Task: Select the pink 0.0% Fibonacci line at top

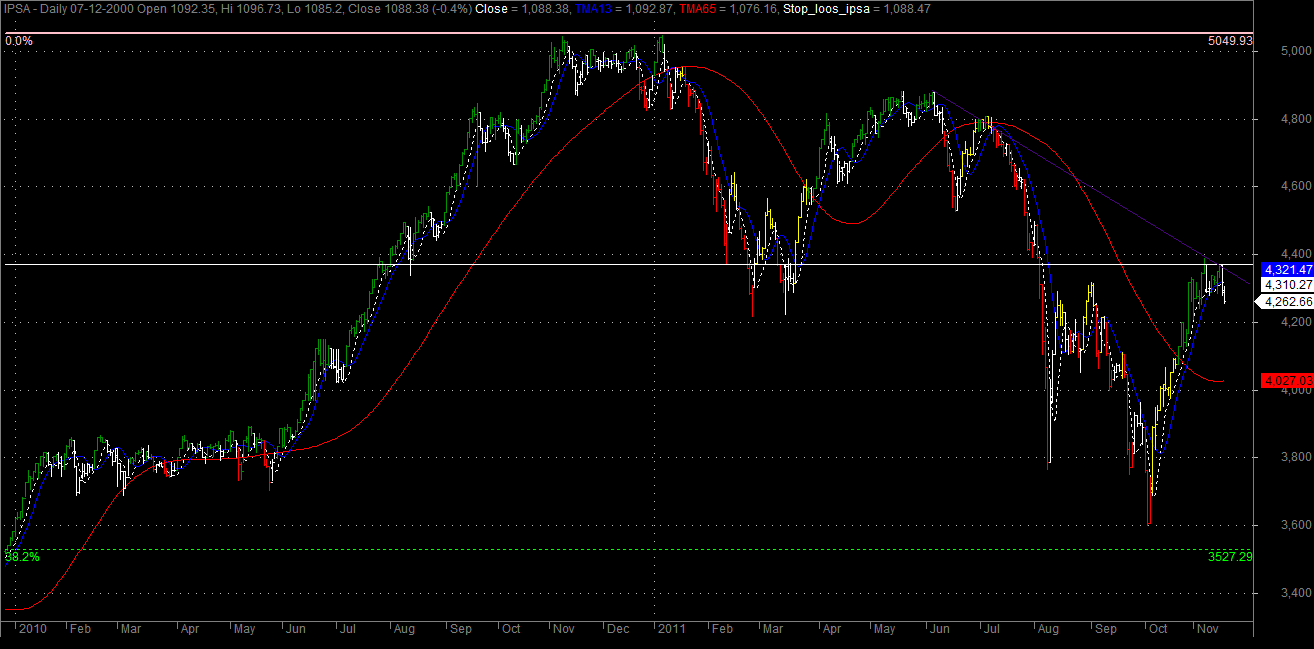Action: pos(630,33)
